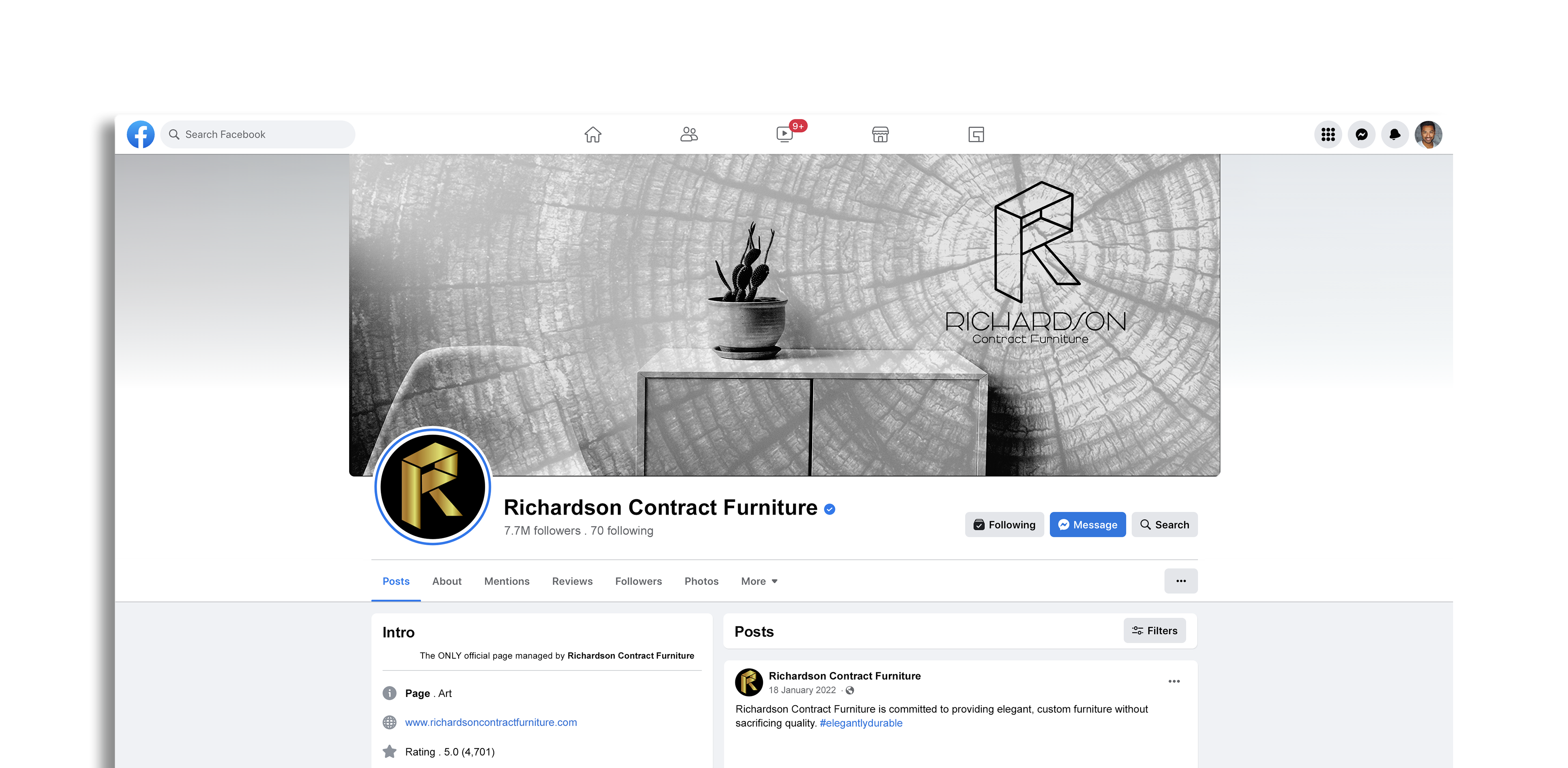The height and width of the screenshot is (768, 1568).
Task: Click the Richardson gold R profile picture
Action: (x=433, y=486)
